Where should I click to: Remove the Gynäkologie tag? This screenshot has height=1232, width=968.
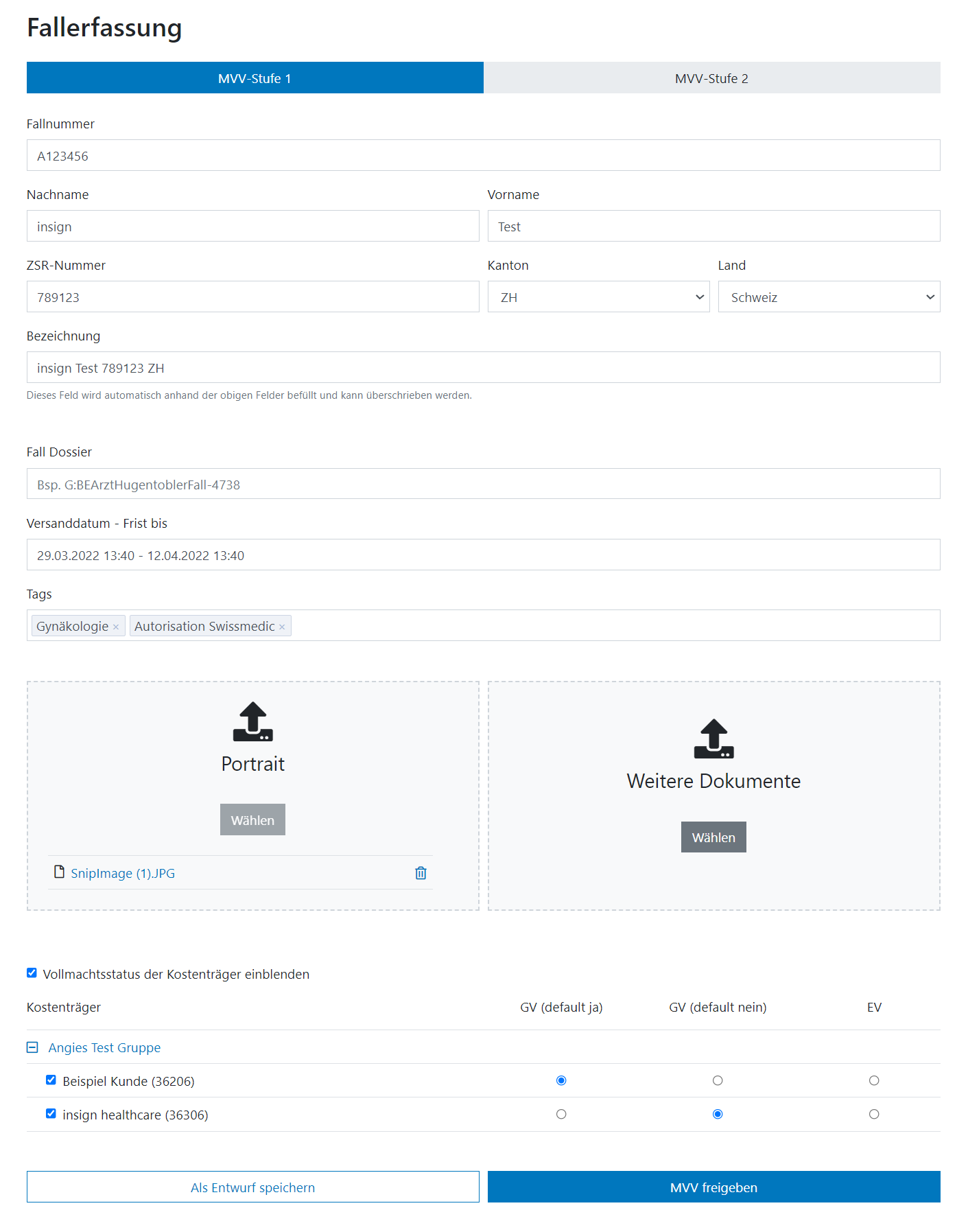coord(116,627)
